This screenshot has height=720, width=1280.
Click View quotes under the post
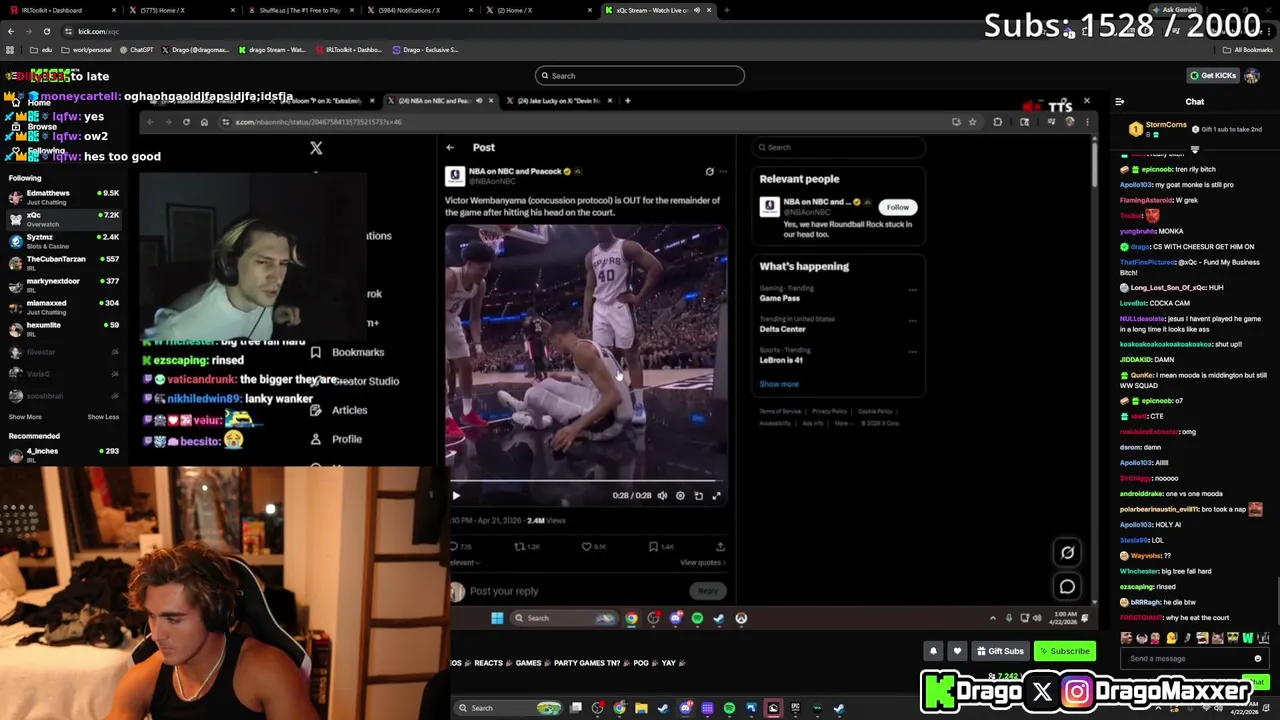703,562
